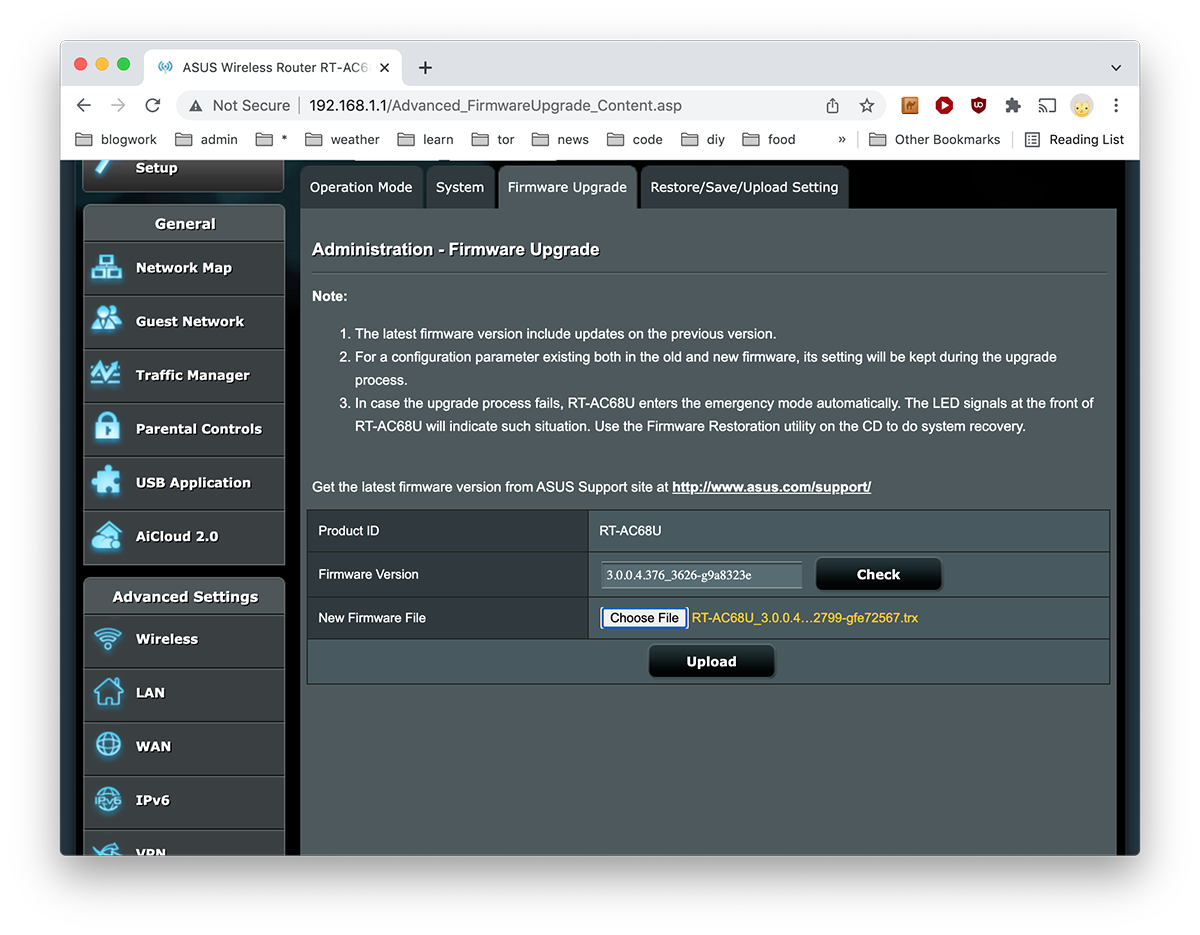This screenshot has width=1200, height=935.
Task: Open Traffic Manager graph icon
Action: pos(107,375)
